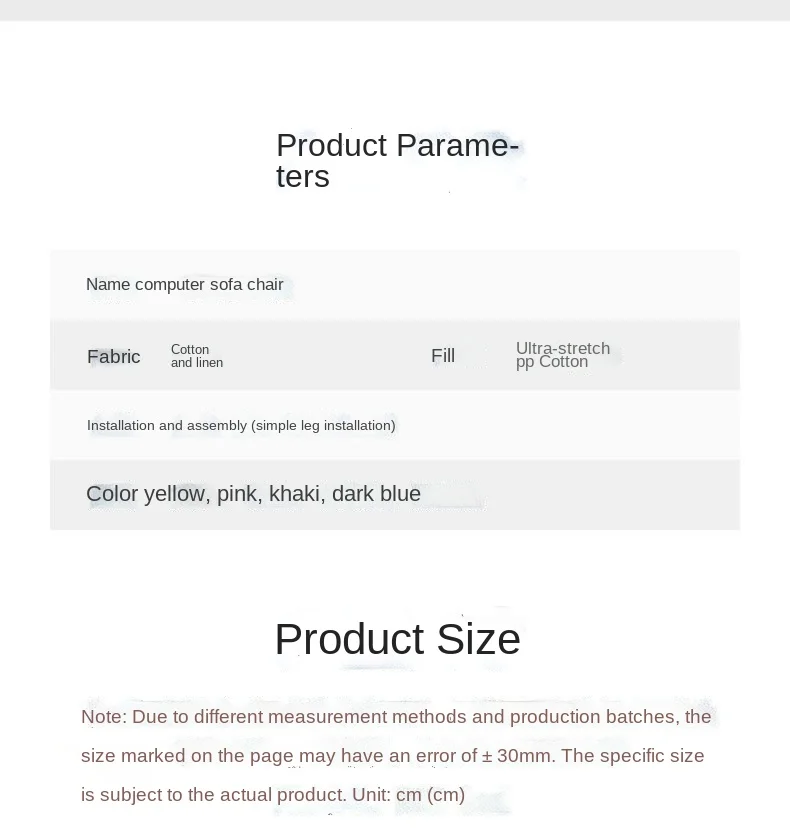Click the Fabric label
790x835 pixels.
tap(113, 356)
